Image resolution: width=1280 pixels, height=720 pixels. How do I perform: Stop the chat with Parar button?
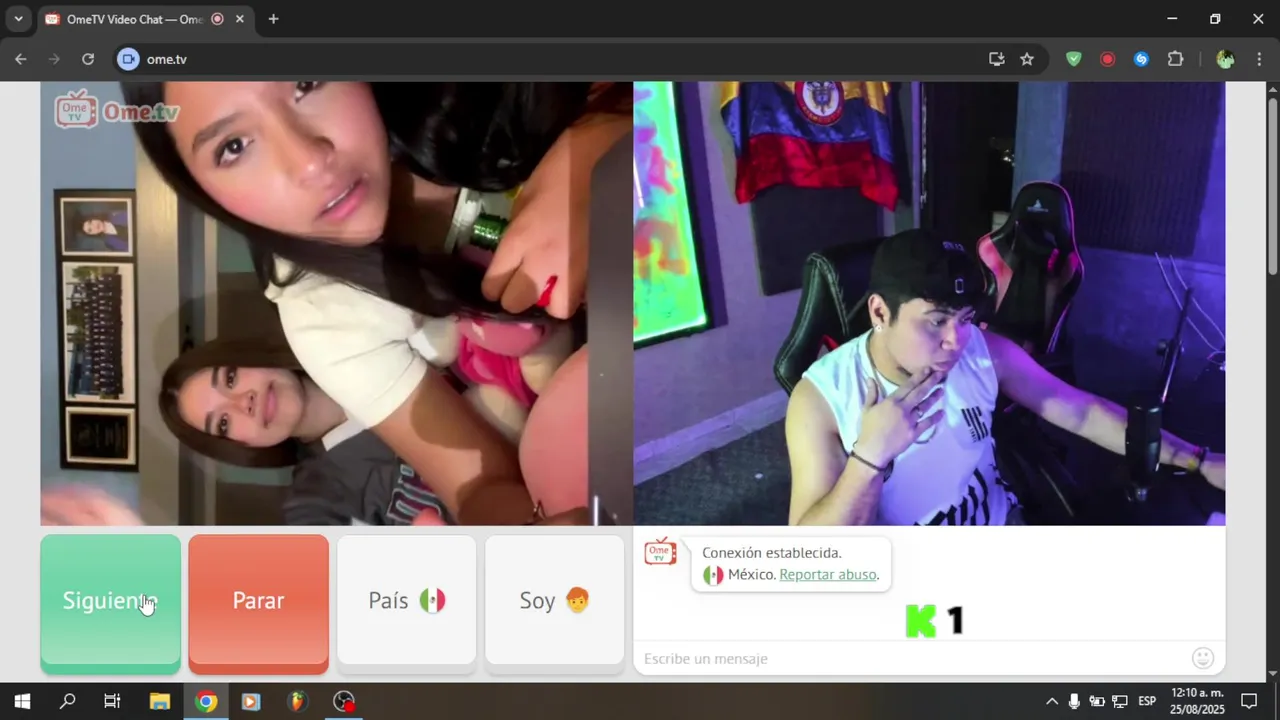258,603
